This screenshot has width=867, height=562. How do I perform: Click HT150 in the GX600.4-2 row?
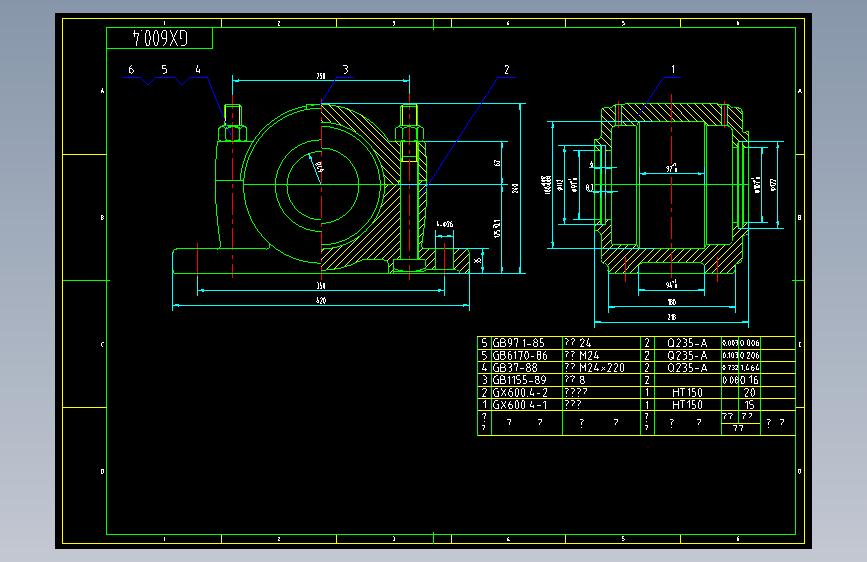coord(687,392)
